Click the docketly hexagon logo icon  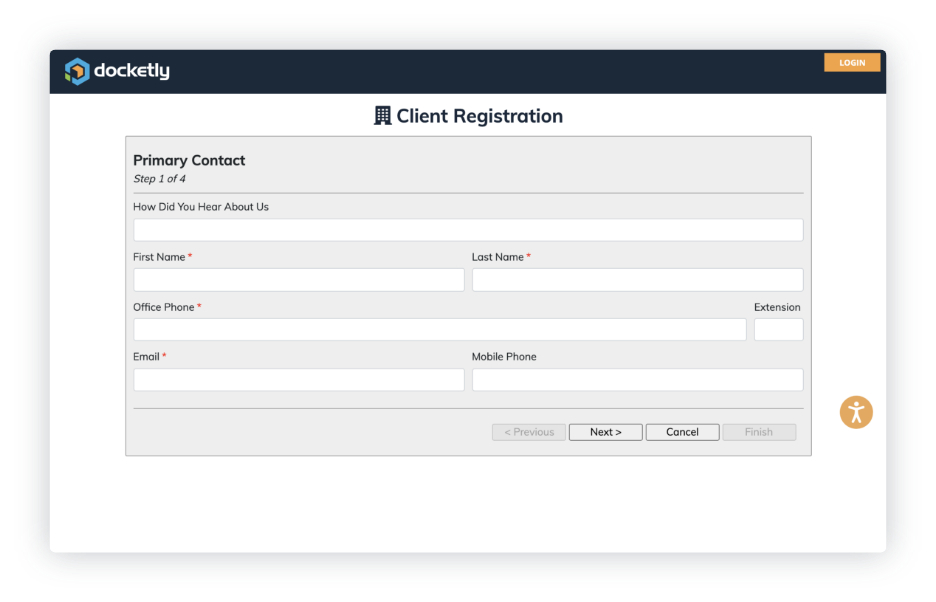point(77,71)
